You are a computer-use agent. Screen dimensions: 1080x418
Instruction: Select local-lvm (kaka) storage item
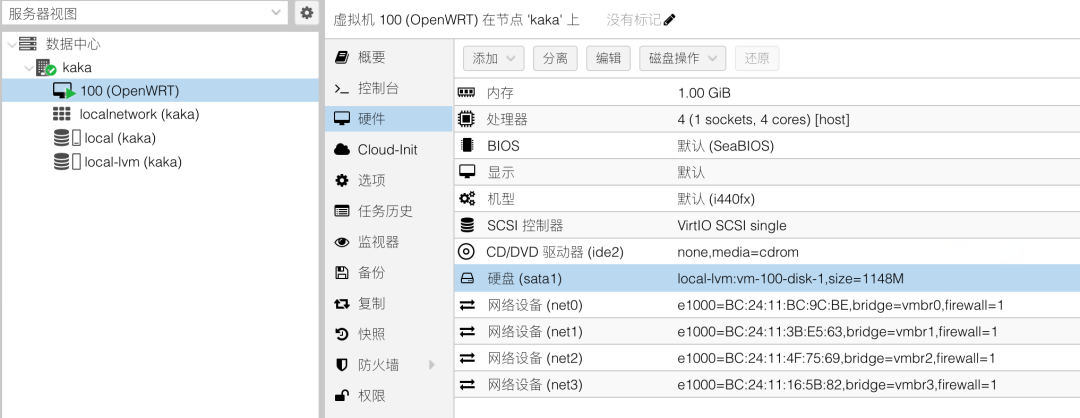(x=160, y=162)
